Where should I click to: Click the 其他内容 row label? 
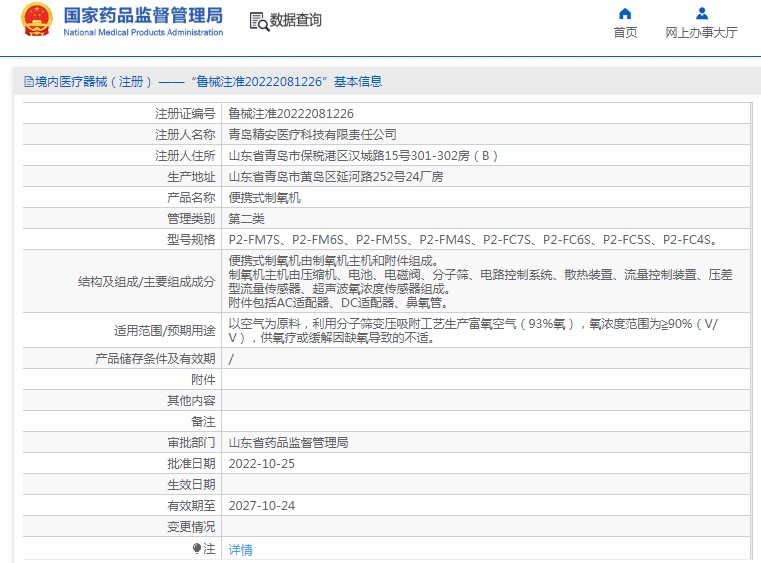coord(191,400)
